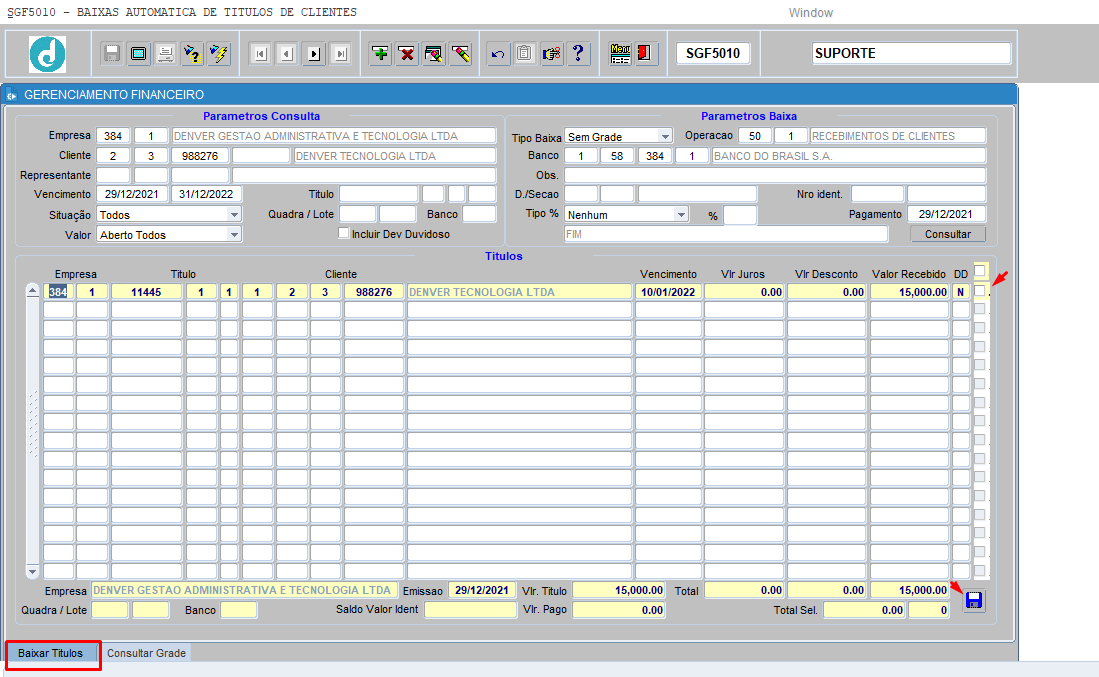Click the undo arrow toolbar icon

(498, 53)
